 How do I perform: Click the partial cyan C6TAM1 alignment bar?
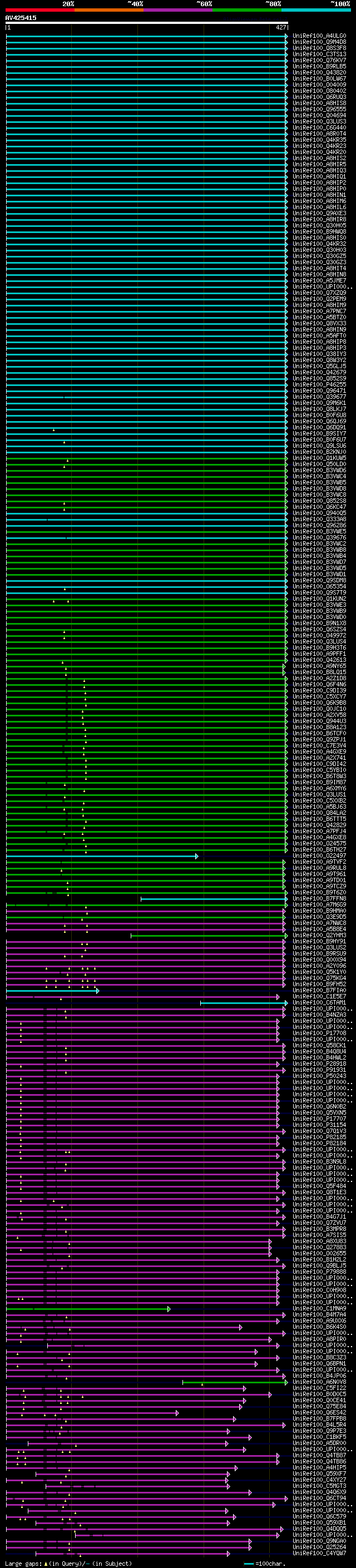coord(244,1002)
